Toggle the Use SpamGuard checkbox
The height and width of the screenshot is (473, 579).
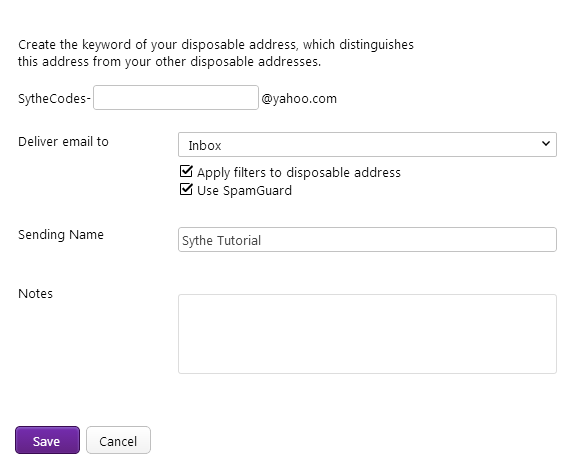[186, 189]
